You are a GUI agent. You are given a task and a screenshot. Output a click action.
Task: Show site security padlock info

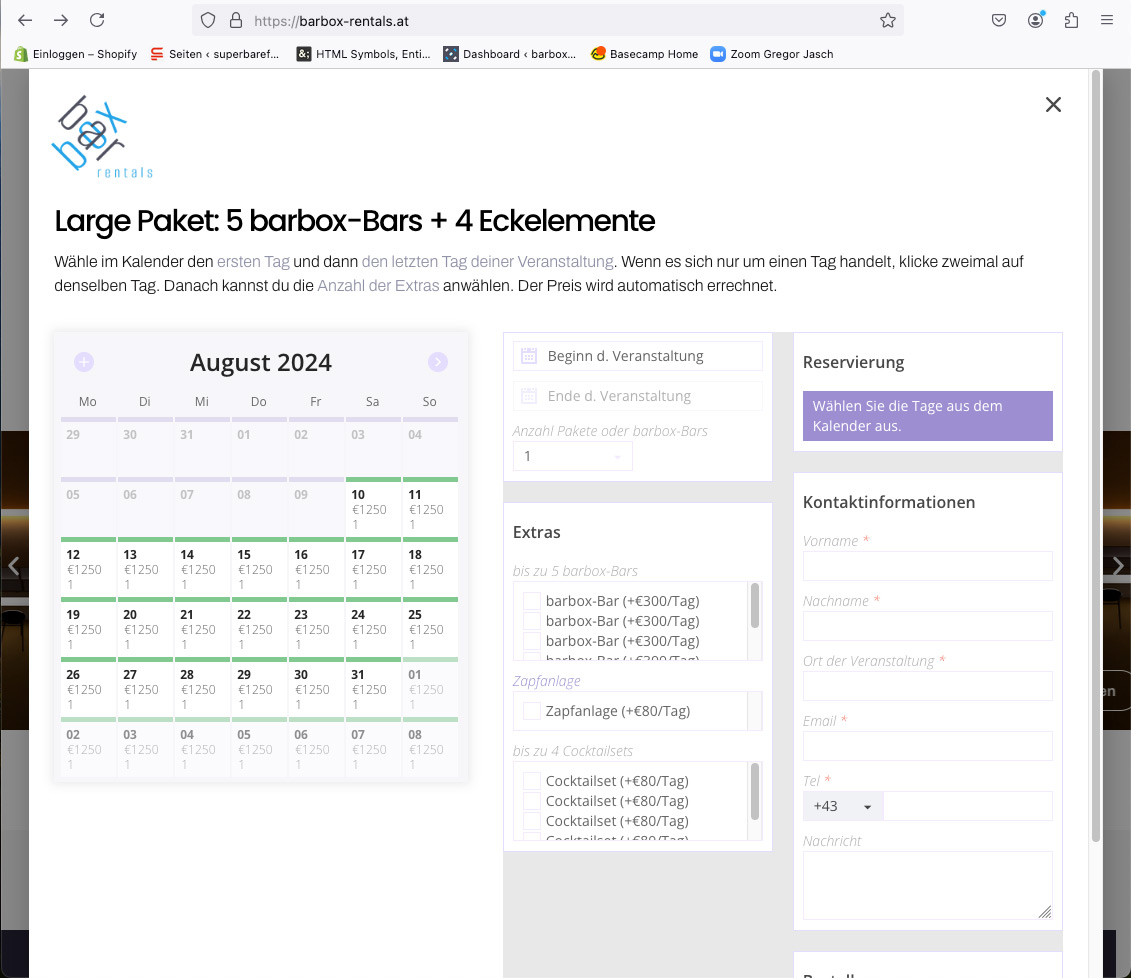236,20
